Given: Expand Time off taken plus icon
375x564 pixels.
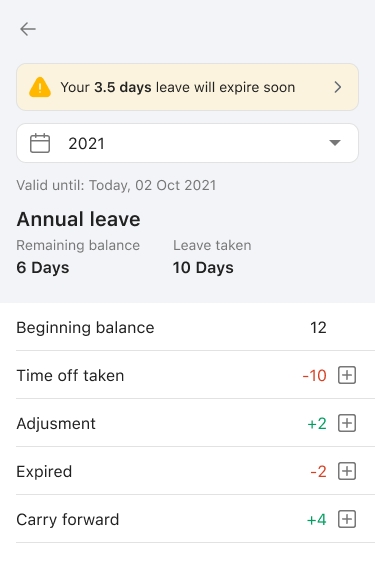Looking at the screenshot, I should pos(347,375).
